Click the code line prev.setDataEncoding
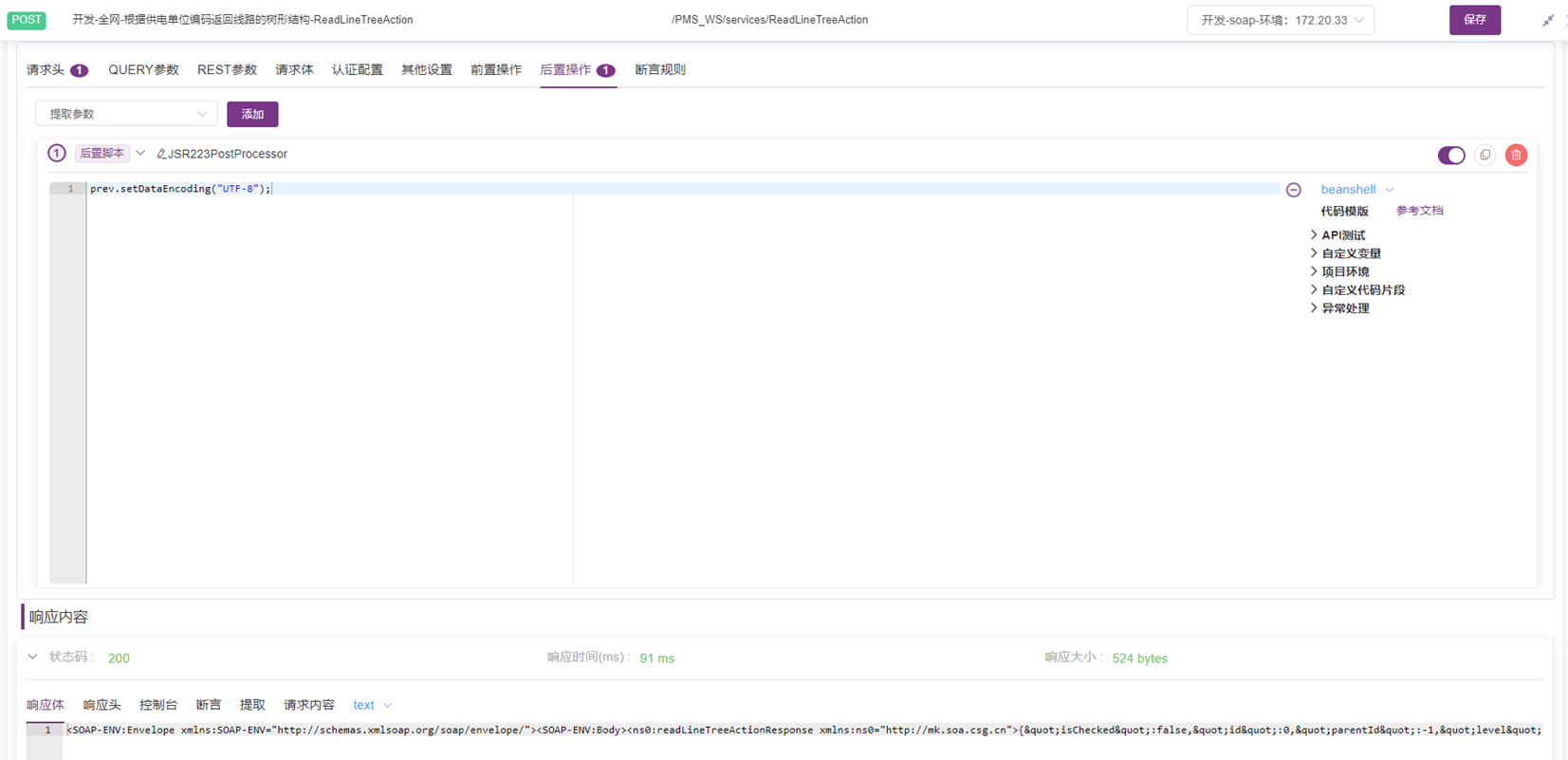This screenshot has width=1568, height=760. [x=180, y=189]
